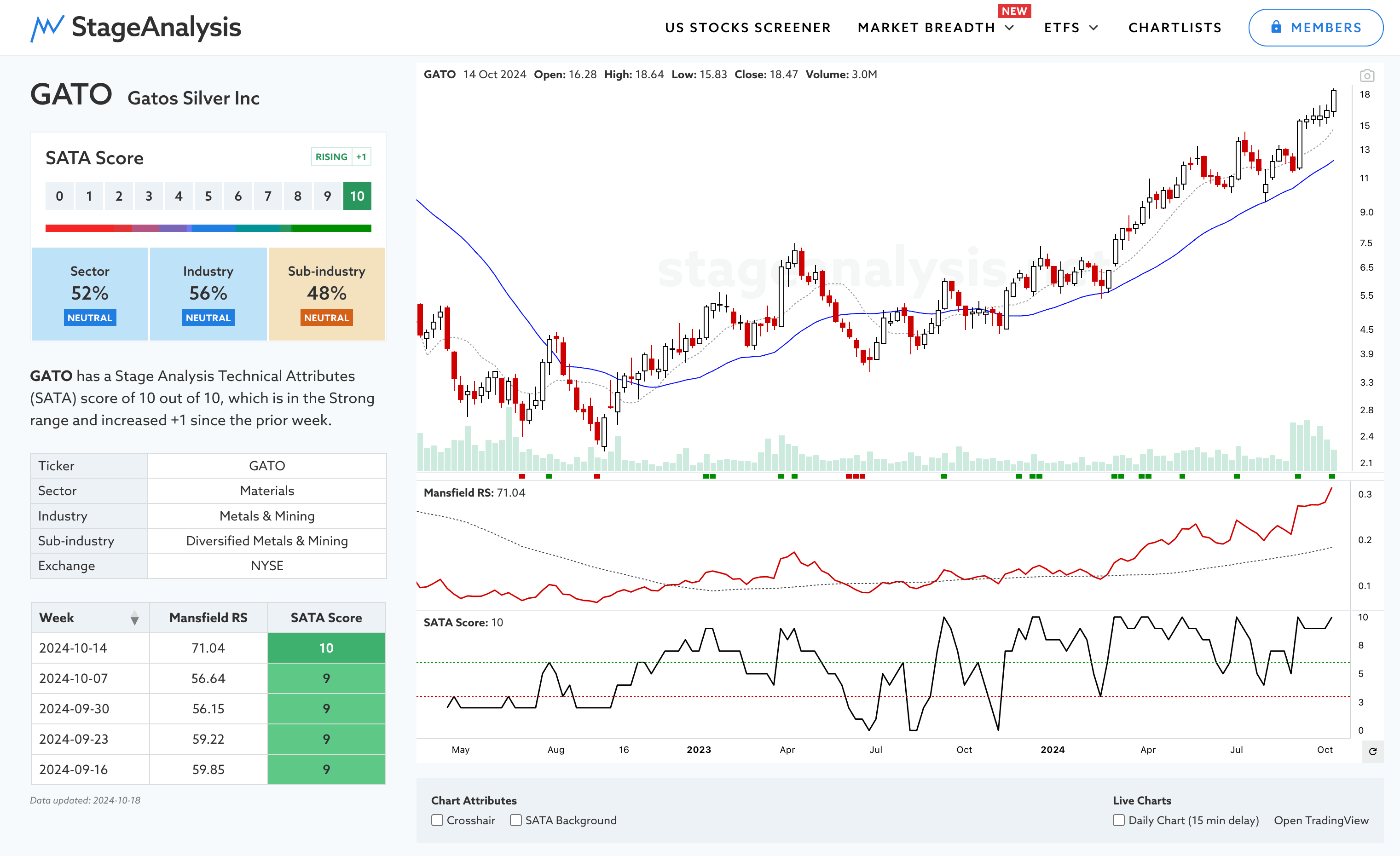1400x856 pixels.
Task: Click the SATA score gradient bar
Action: pos(208,228)
